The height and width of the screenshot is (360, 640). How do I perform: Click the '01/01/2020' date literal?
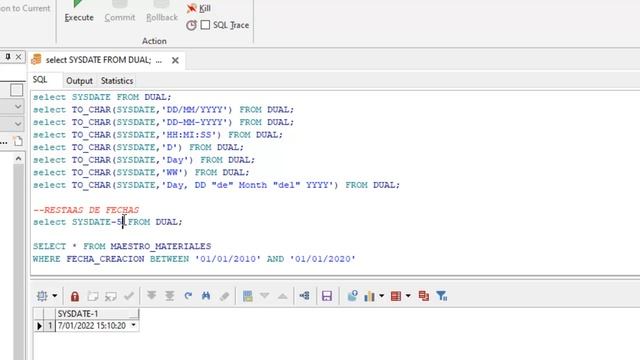point(322,259)
